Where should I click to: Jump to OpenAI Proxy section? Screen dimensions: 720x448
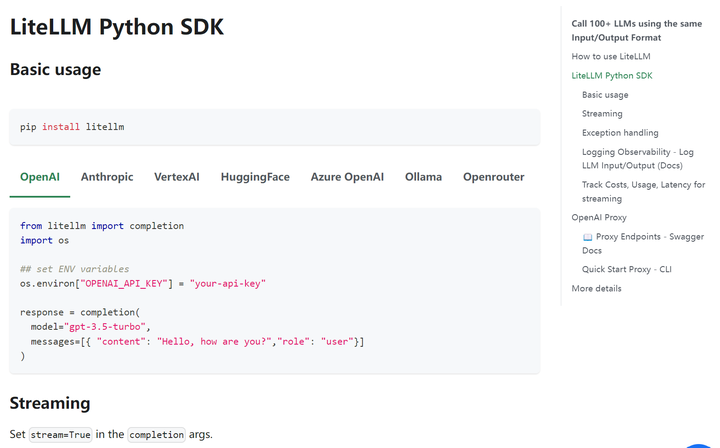click(x=599, y=217)
